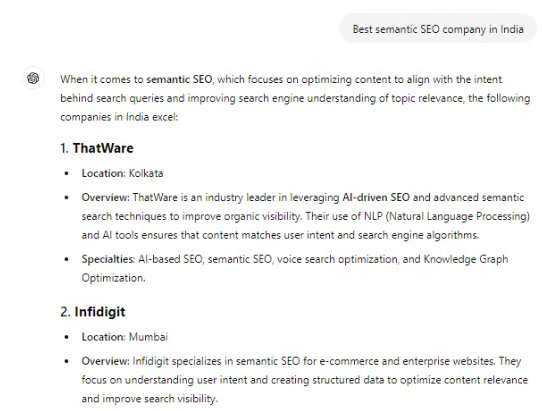Image resolution: width=542 pixels, height=411 pixels.
Task: Select the 'Best semantic SEO company in India' message bubble
Action: 438,29
